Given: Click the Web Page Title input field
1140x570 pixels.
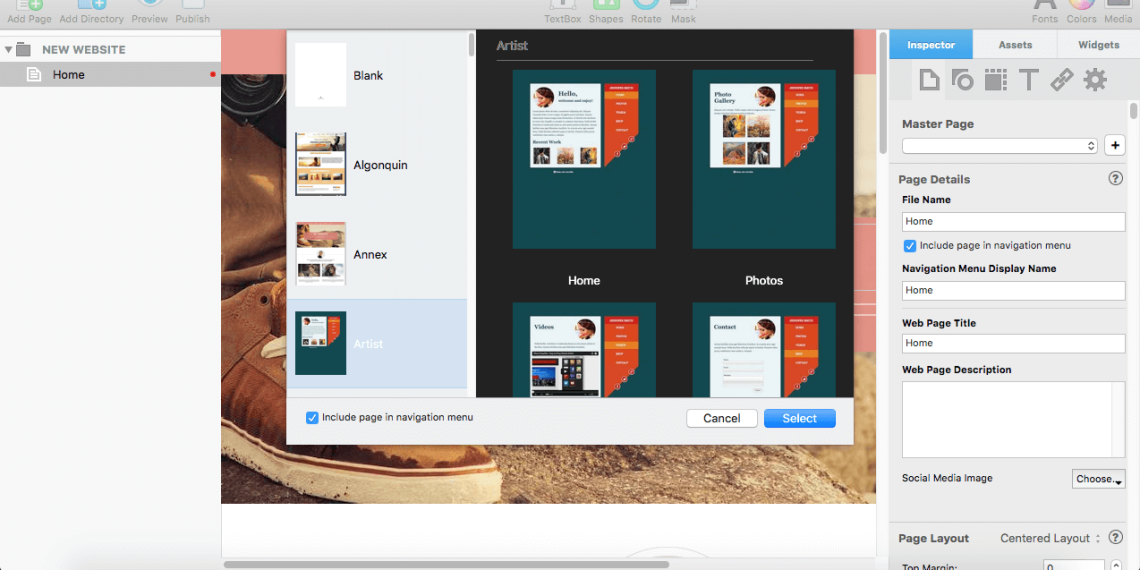Looking at the screenshot, I should point(1013,343).
